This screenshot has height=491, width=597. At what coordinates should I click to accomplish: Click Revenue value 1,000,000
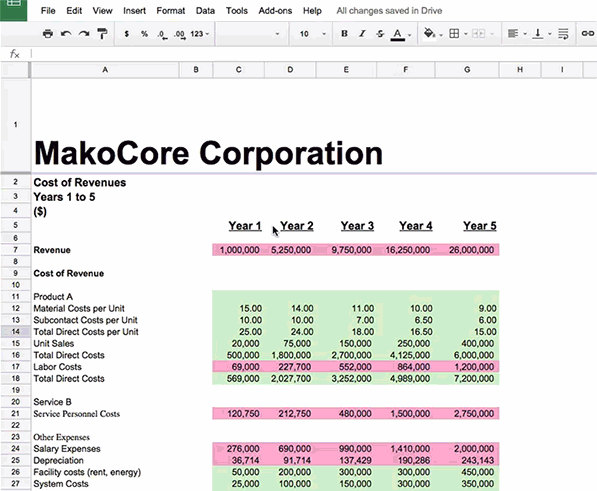(239, 250)
